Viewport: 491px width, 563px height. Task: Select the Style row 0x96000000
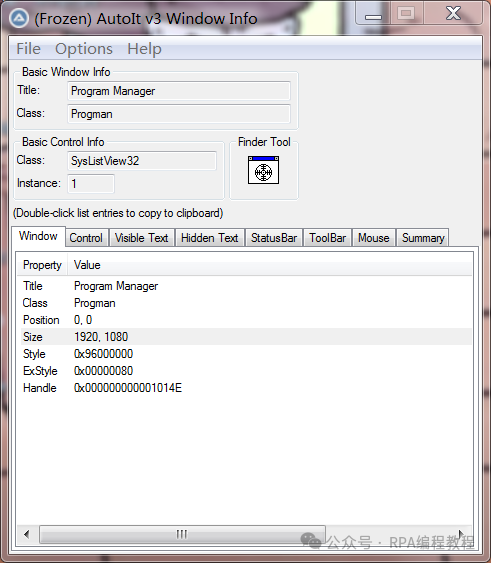click(x=246, y=354)
